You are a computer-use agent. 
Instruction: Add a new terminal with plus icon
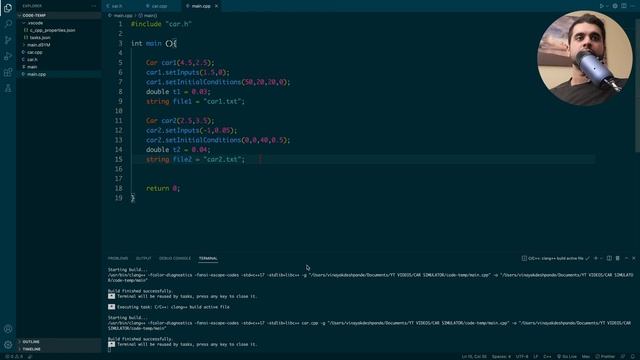pos(596,258)
